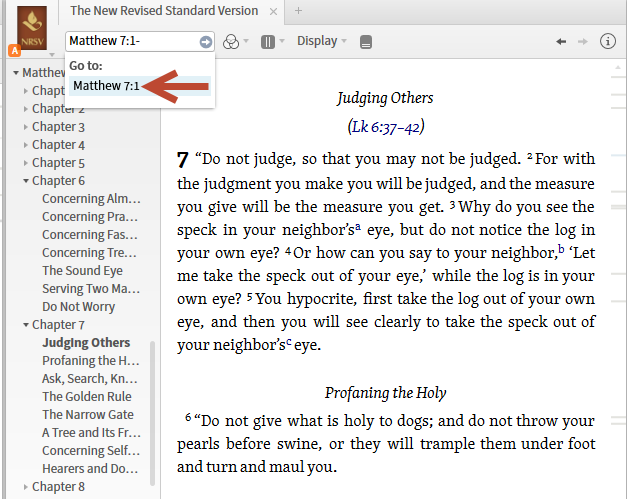Collapse Chapter 6 in contents
Image resolution: width=627 pixels, height=499 pixels.
pos(26,181)
